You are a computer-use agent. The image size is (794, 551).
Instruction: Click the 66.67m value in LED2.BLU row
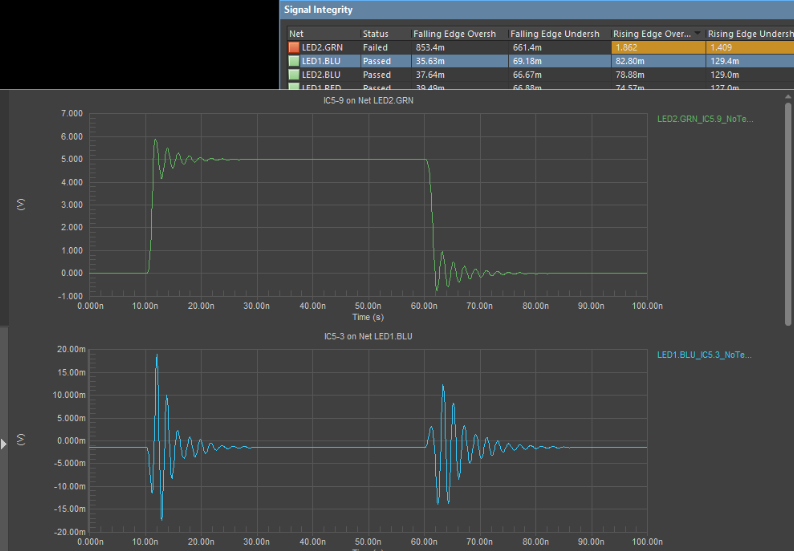click(527, 75)
